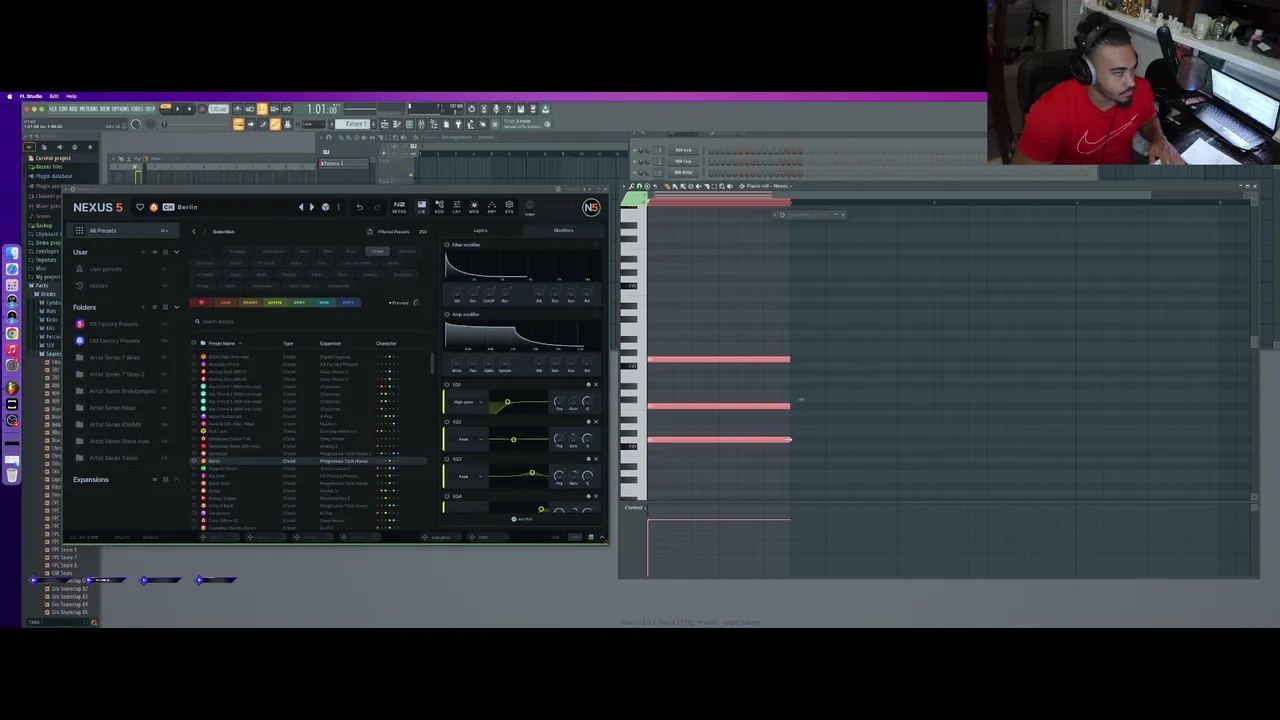Select the Chord category tag
The height and width of the screenshot is (720, 1280).
377,251
